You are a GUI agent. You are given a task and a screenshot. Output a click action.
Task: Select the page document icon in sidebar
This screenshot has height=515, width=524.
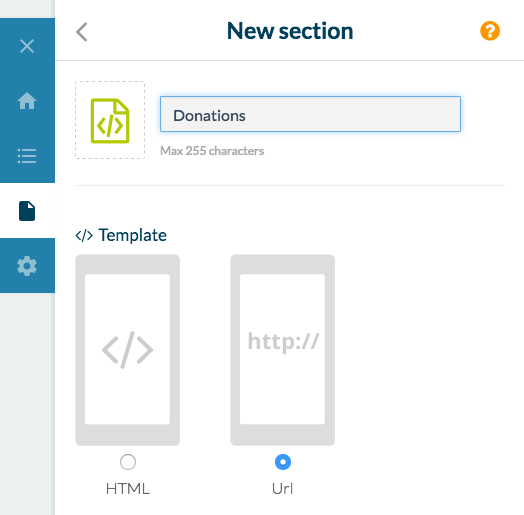coord(27,211)
